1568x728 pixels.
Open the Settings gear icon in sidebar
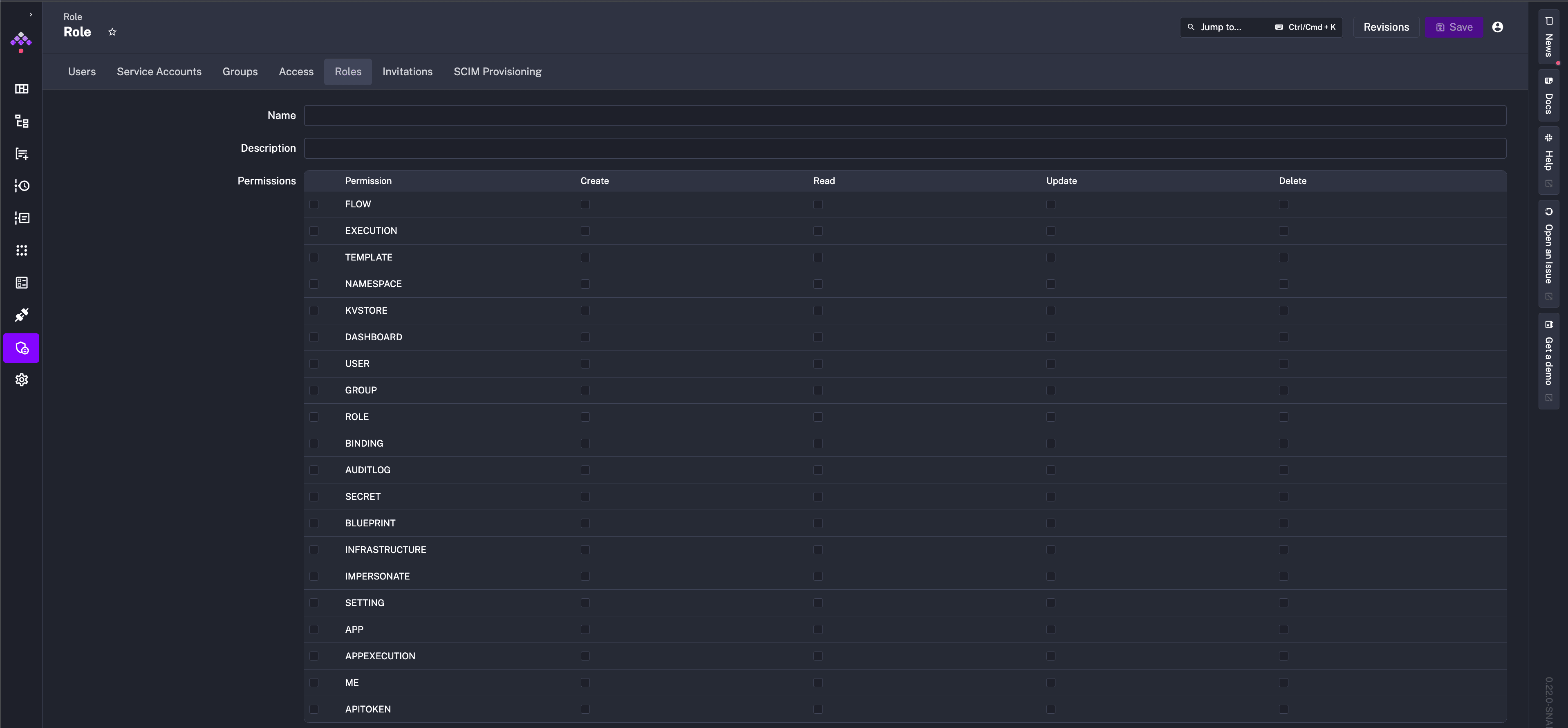tap(22, 380)
